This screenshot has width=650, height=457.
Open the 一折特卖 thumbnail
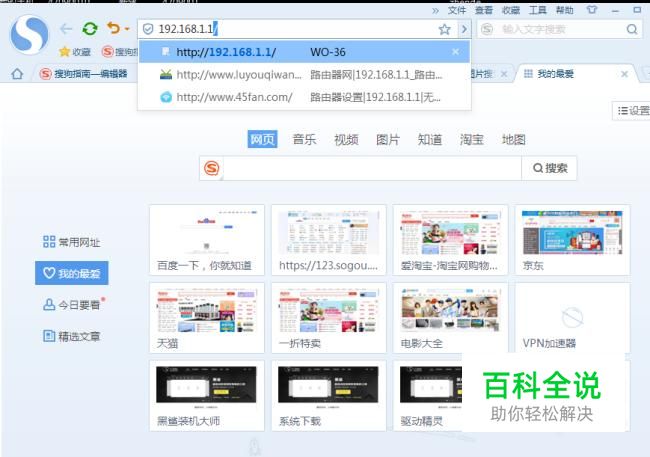(x=329, y=318)
